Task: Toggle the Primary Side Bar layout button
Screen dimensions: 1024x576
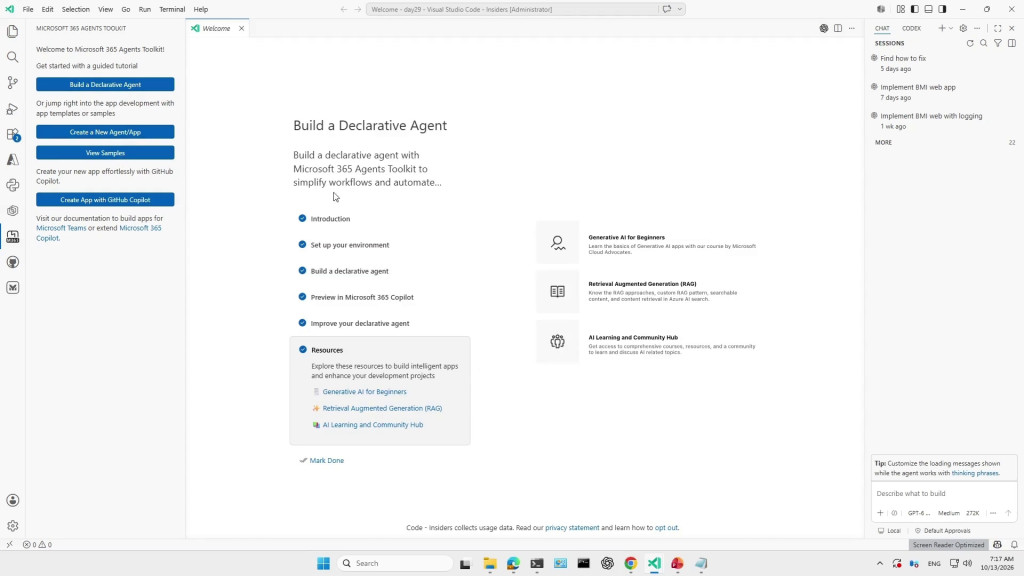Action: (914, 9)
